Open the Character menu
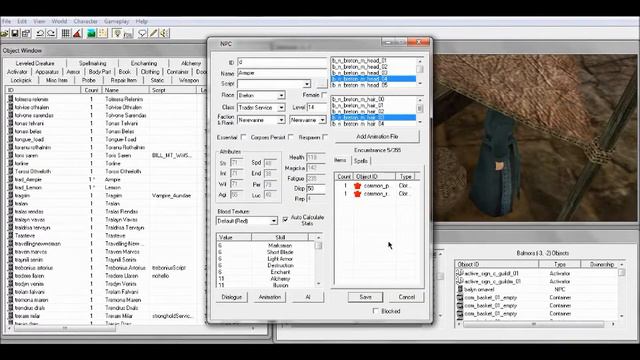 tap(86, 21)
